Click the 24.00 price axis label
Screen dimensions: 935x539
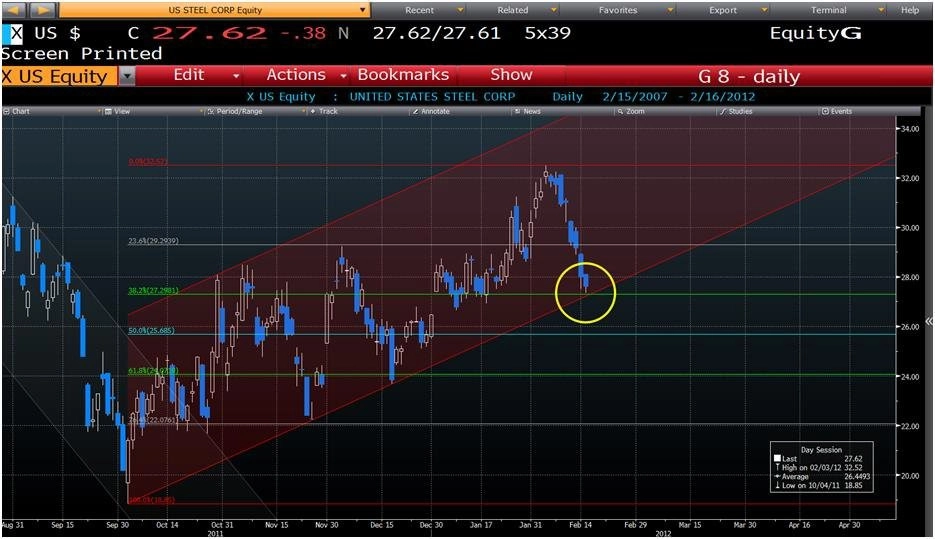point(908,377)
